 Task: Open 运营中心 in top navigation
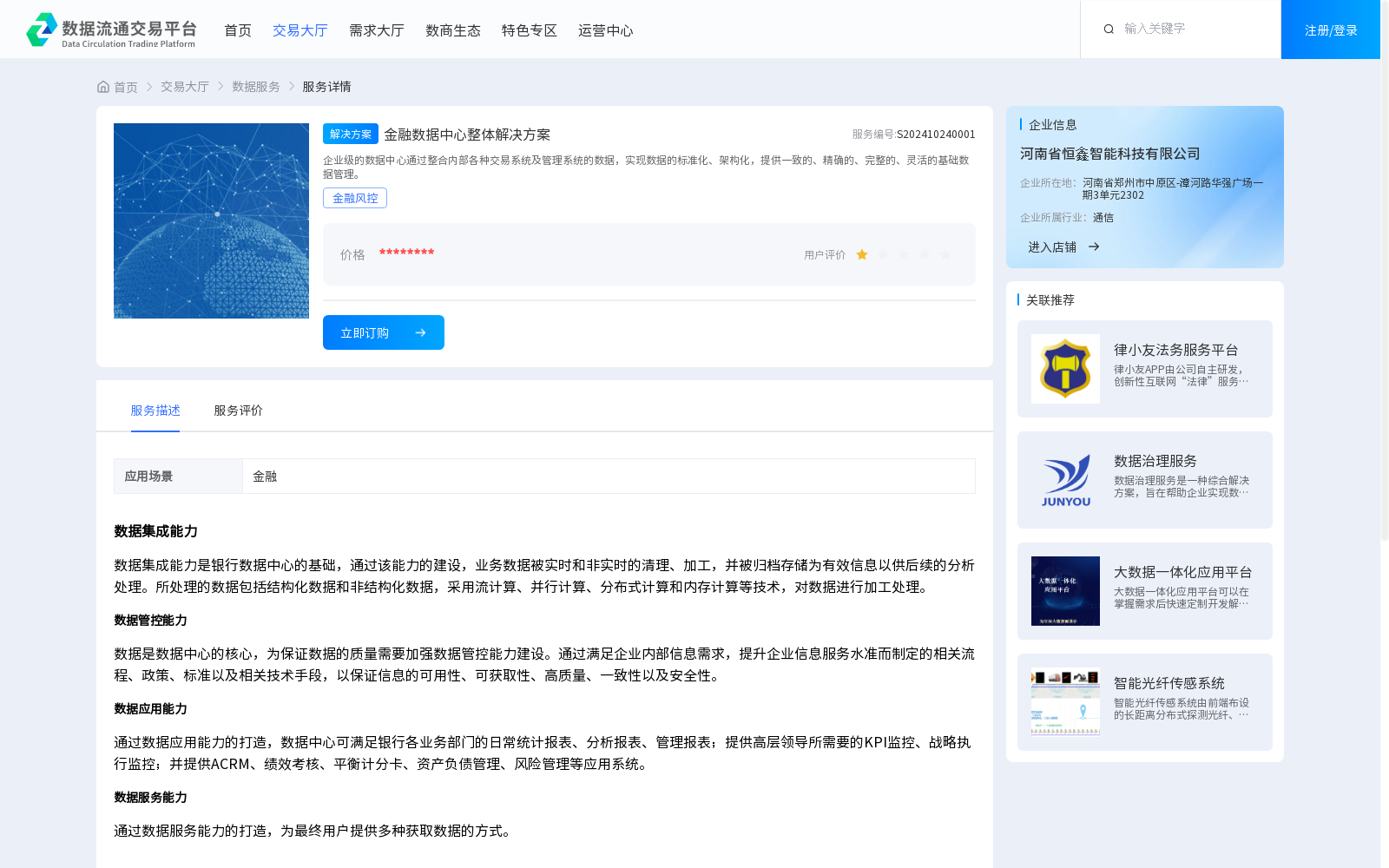pyautogui.click(x=606, y=30)
